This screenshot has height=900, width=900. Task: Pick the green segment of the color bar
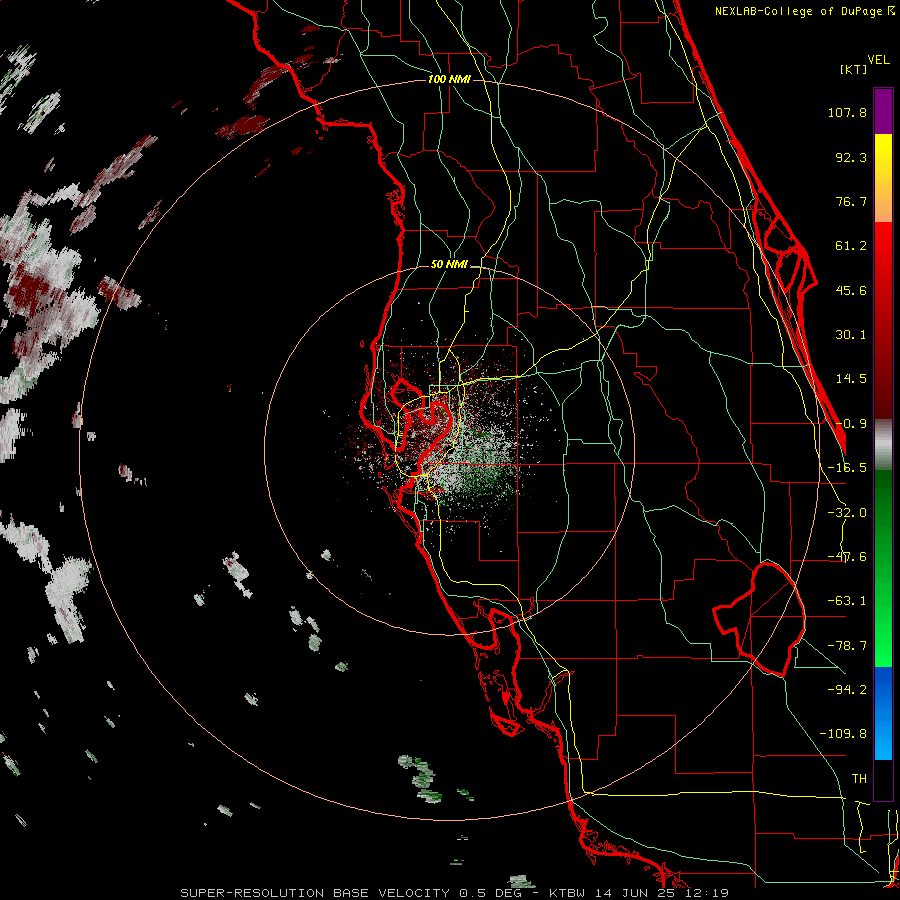coord(883,568)
